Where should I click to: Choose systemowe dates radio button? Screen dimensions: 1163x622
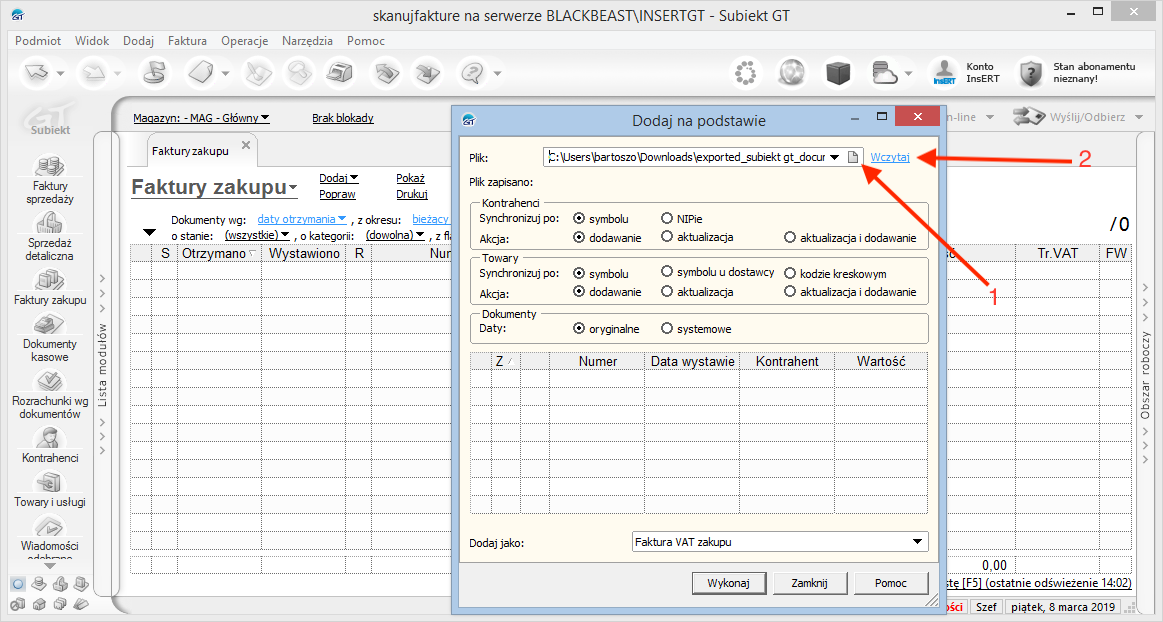667,328
